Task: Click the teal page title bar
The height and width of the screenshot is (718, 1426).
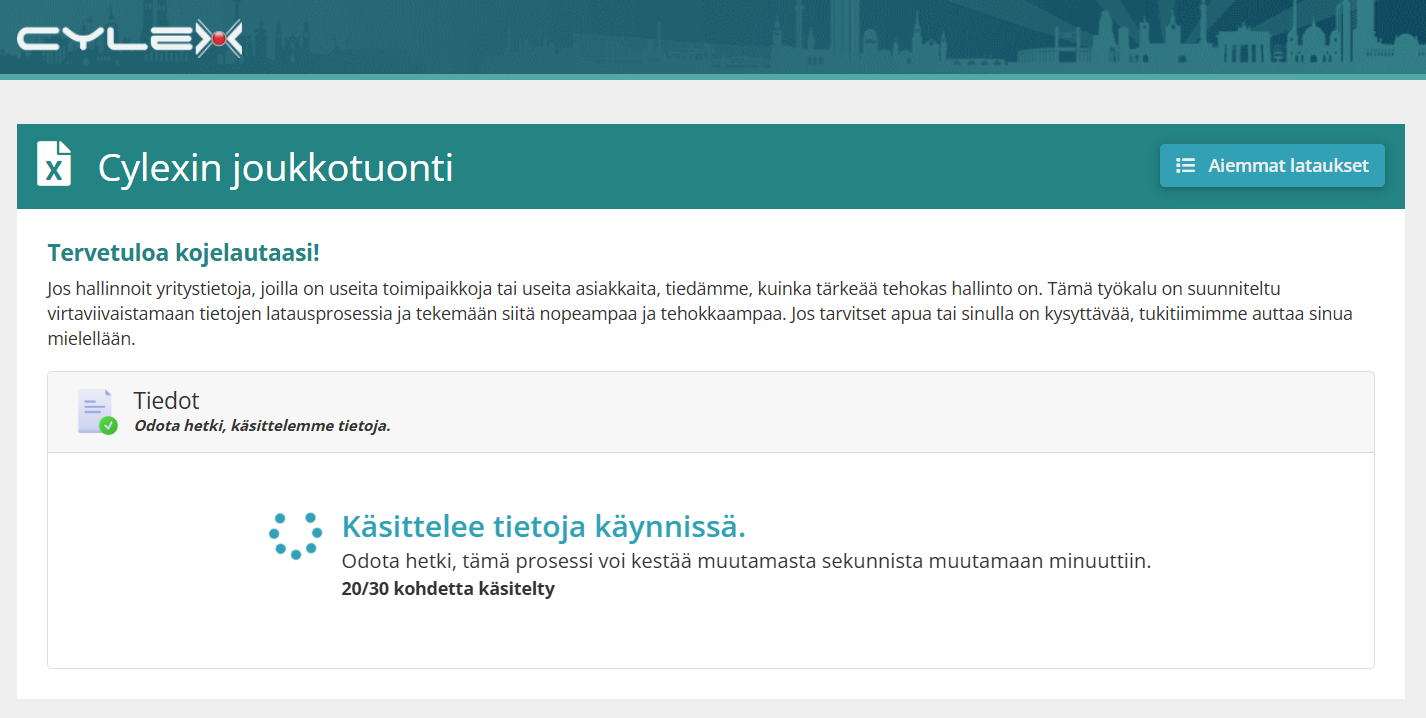Action: click(x=711, y=166)
